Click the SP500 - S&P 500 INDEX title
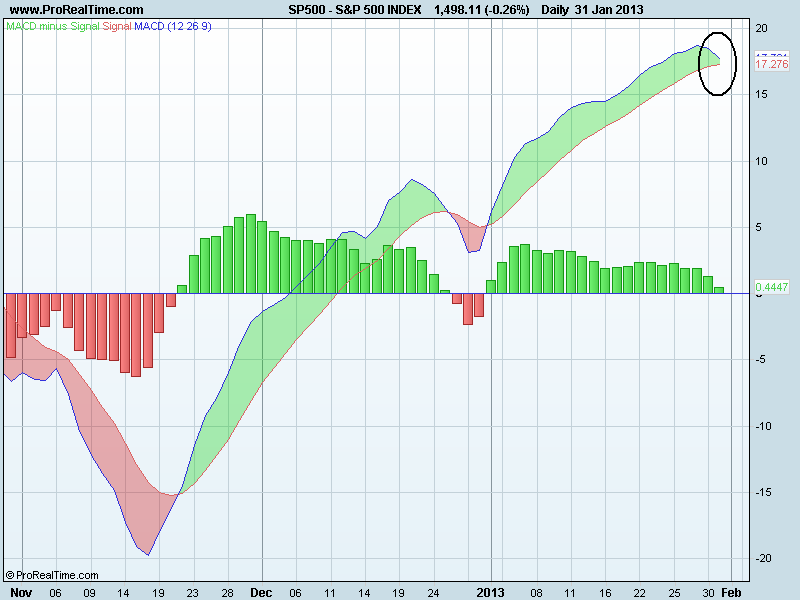This screenshot has height=600, width=800. click(355, 10)
